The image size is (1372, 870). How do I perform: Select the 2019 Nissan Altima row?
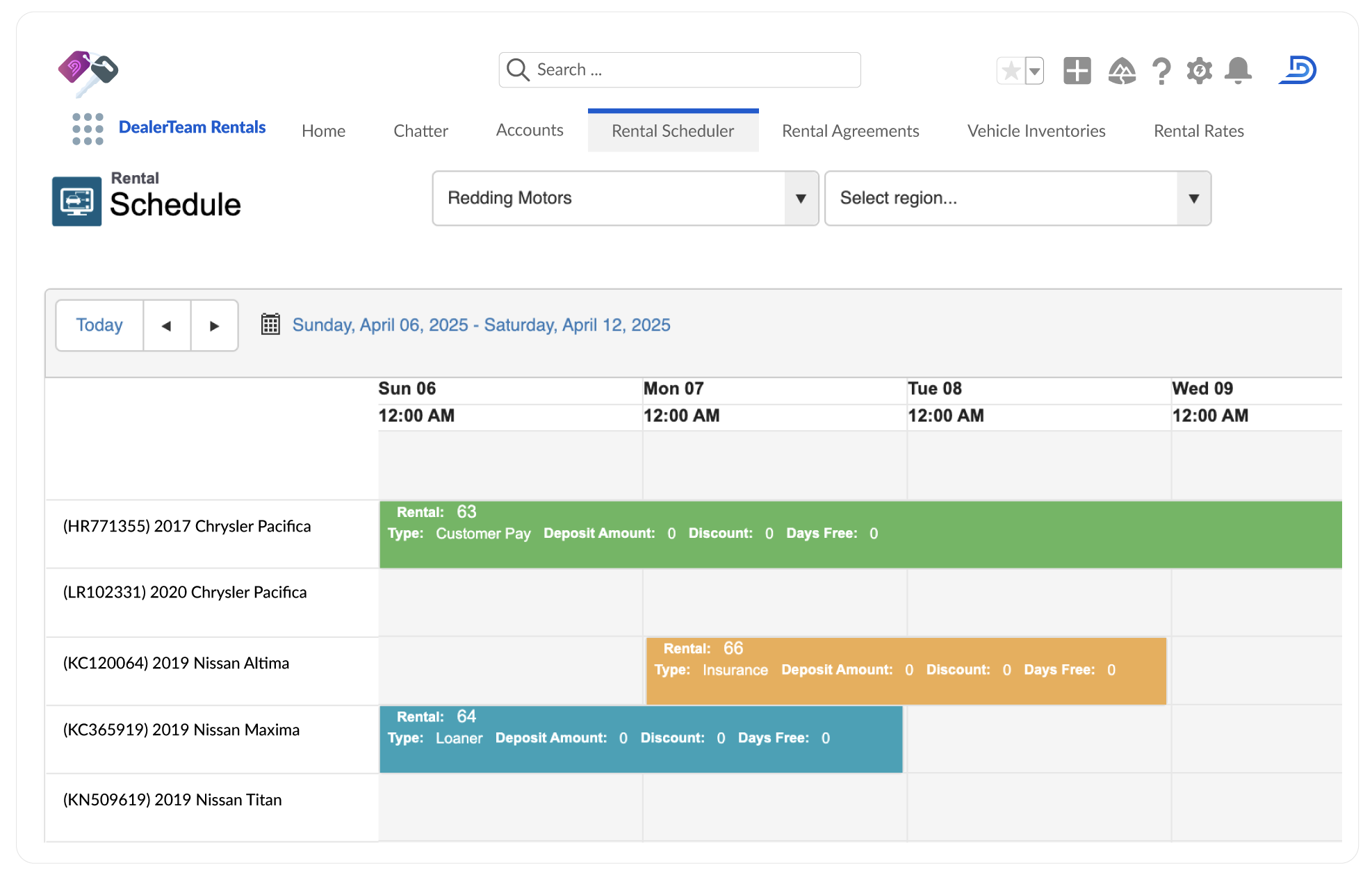click(x=176, y=663)
